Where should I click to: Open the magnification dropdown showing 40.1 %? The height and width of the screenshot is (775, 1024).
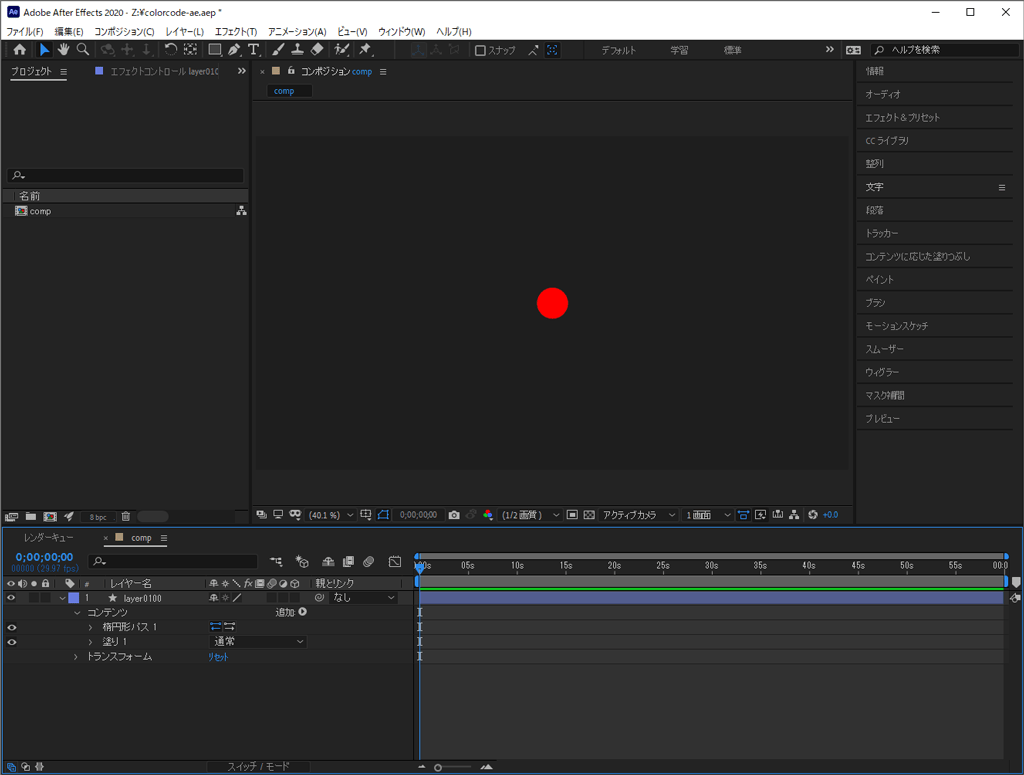pos(330,515)
